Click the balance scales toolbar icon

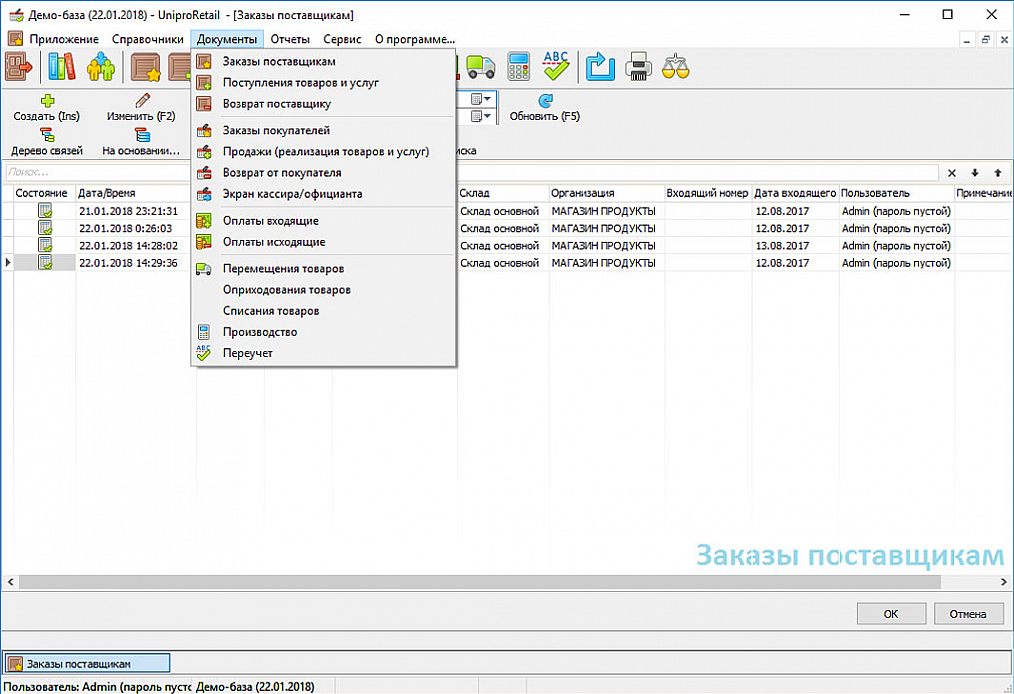tap(676, 67)
